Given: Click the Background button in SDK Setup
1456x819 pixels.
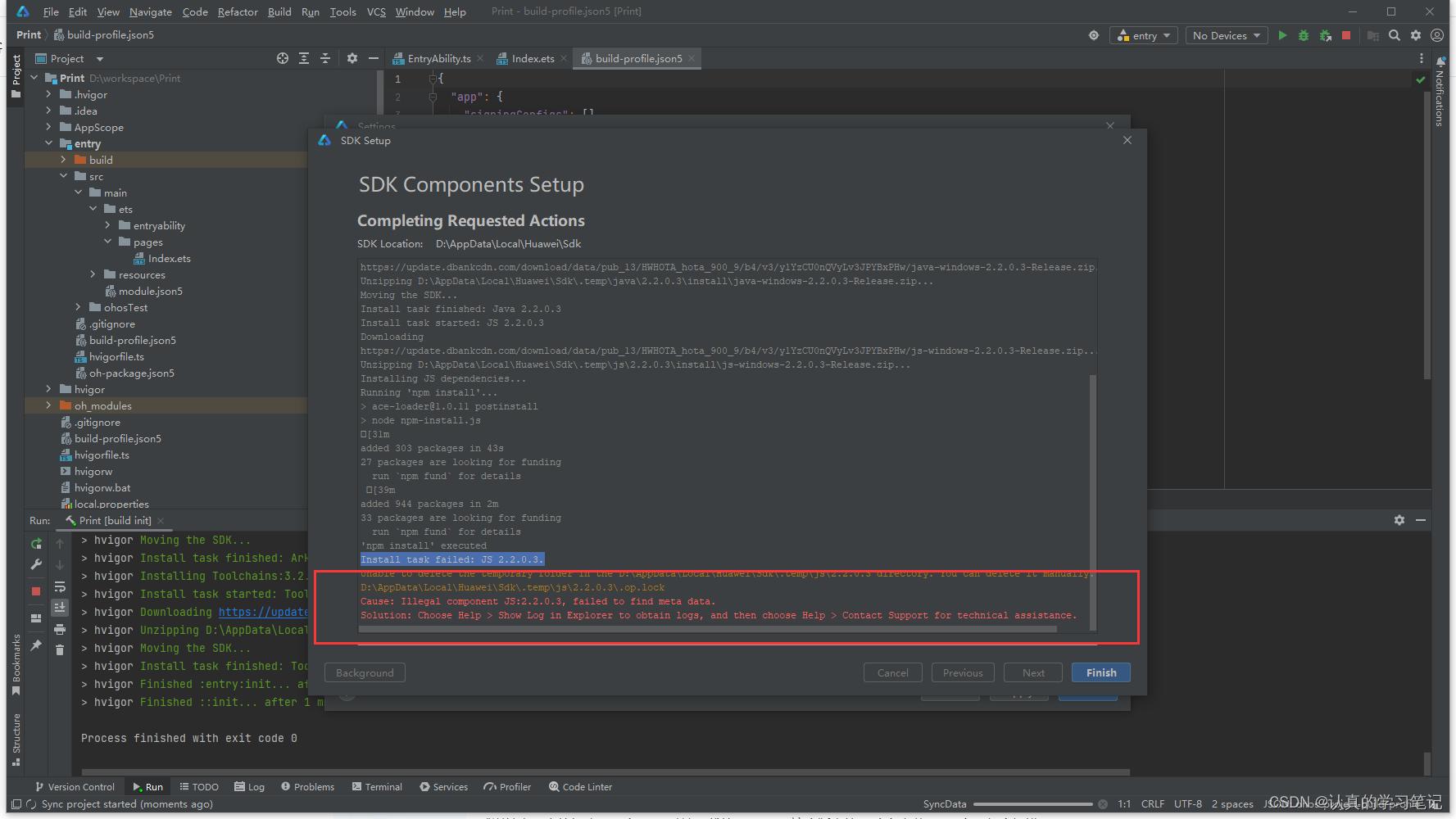Looking at the screenshot, I should (365, 672).
